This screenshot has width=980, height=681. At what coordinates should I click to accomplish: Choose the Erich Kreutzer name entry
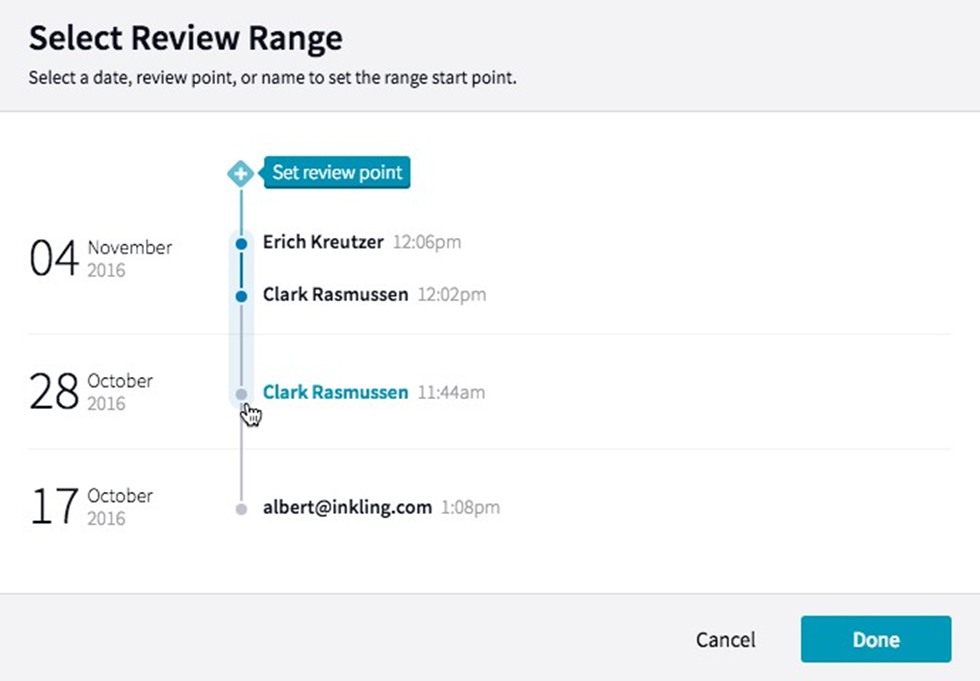pos(323,242)
